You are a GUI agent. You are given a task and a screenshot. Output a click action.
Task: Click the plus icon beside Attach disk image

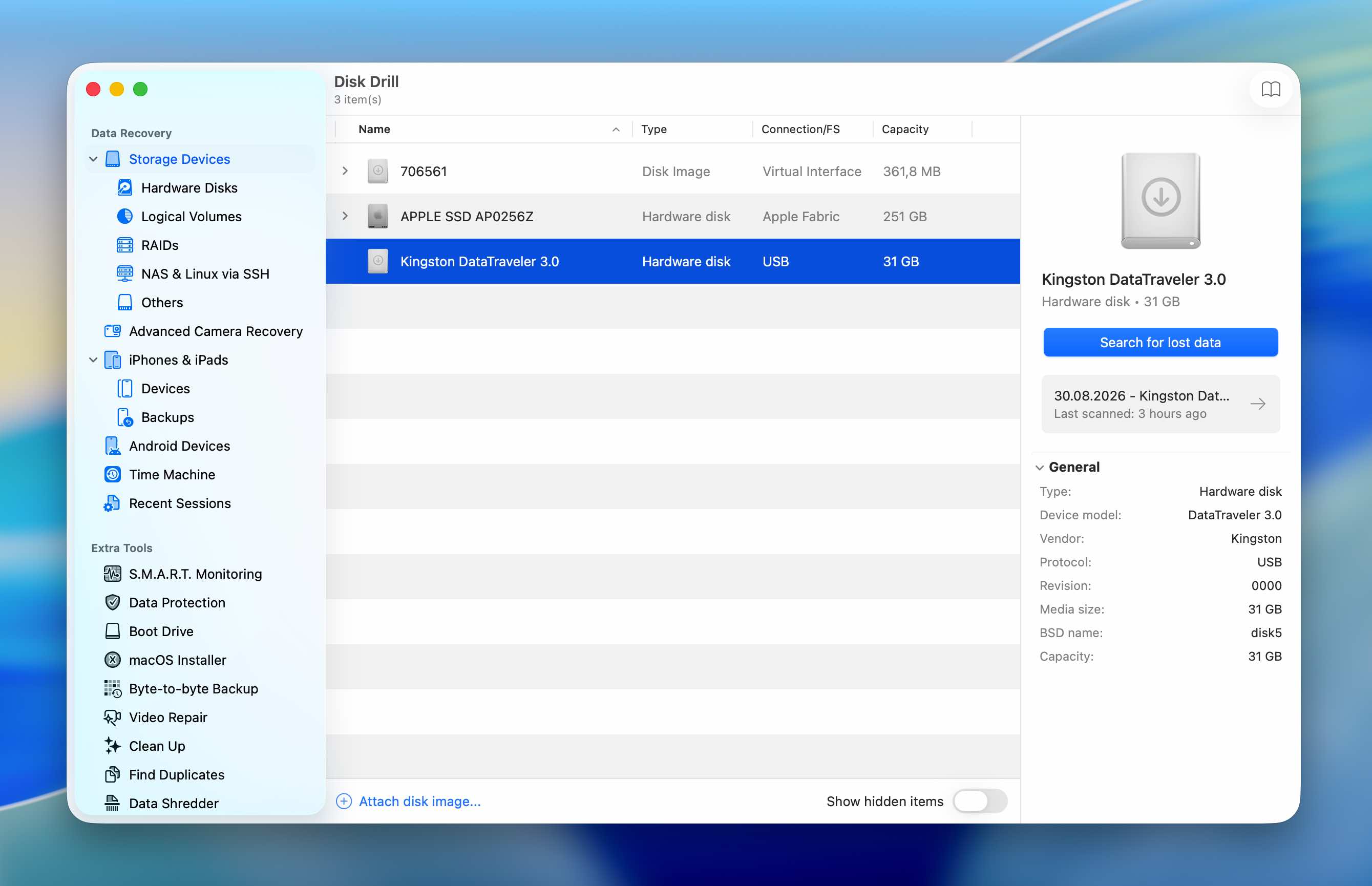(344, 801)
